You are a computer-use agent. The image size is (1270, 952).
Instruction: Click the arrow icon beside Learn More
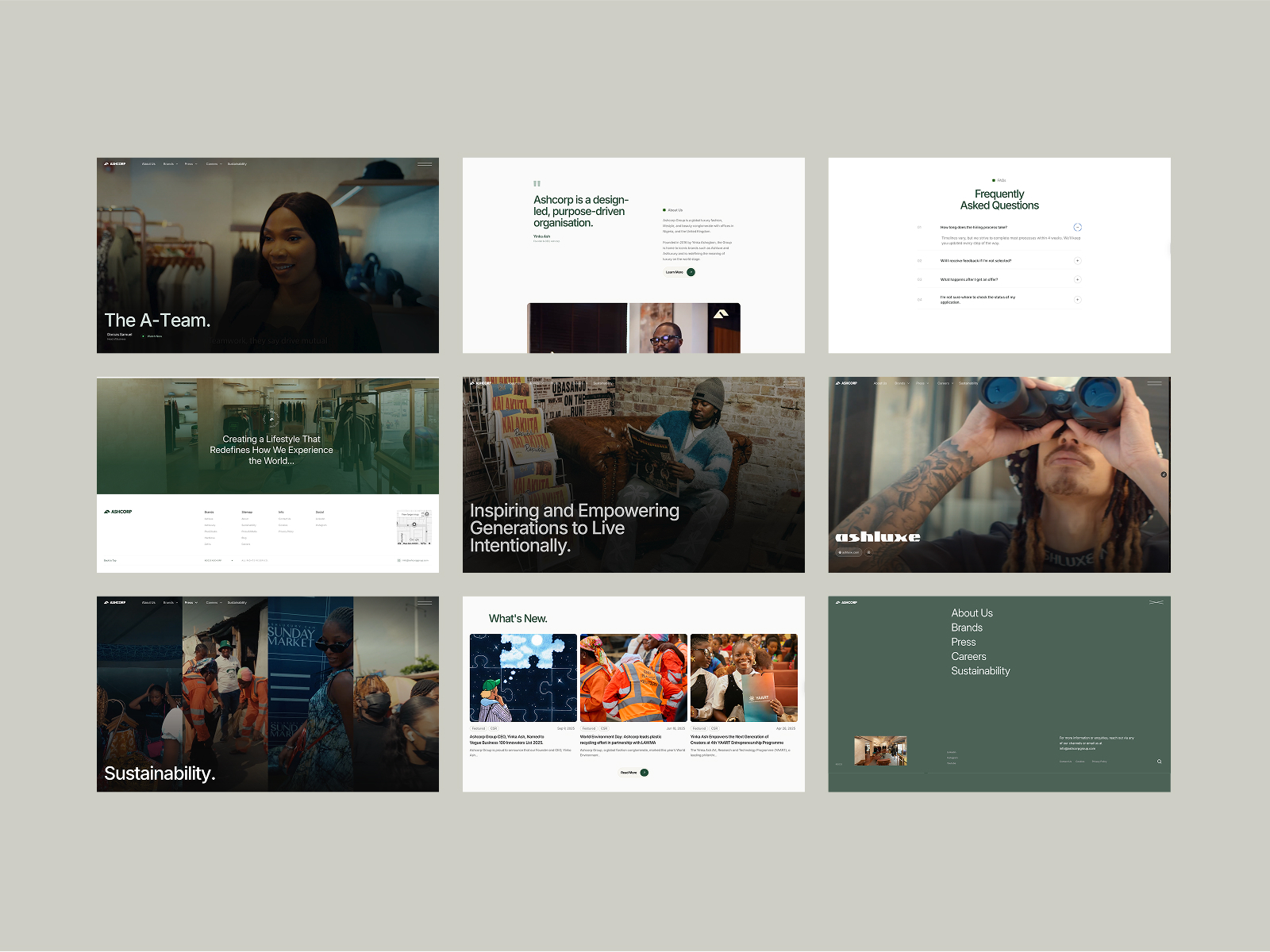691,272
